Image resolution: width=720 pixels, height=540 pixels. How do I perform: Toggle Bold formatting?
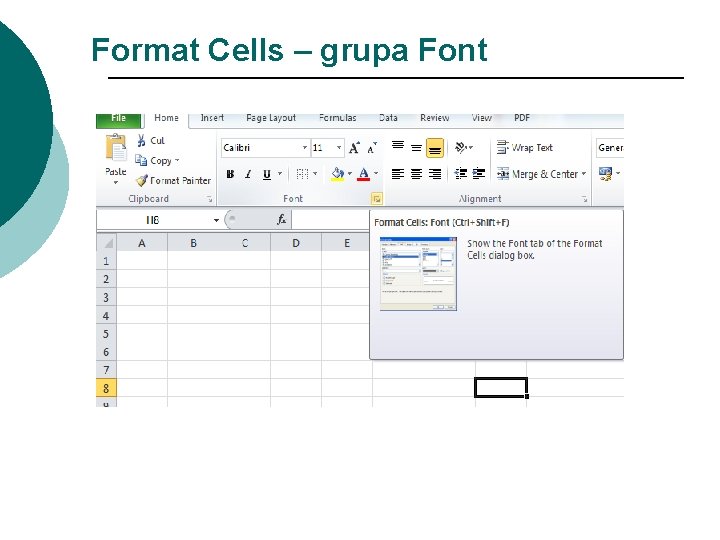(x=231, y=174)
